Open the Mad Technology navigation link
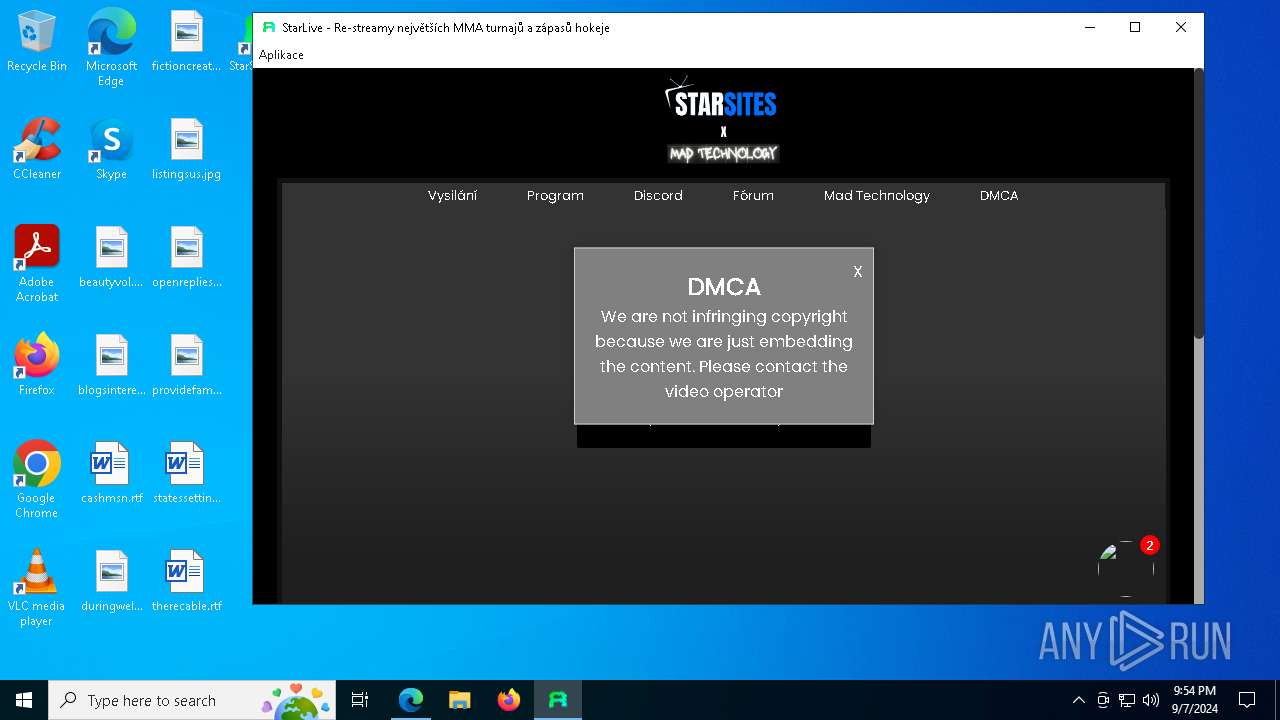 (x=877, y=196)
